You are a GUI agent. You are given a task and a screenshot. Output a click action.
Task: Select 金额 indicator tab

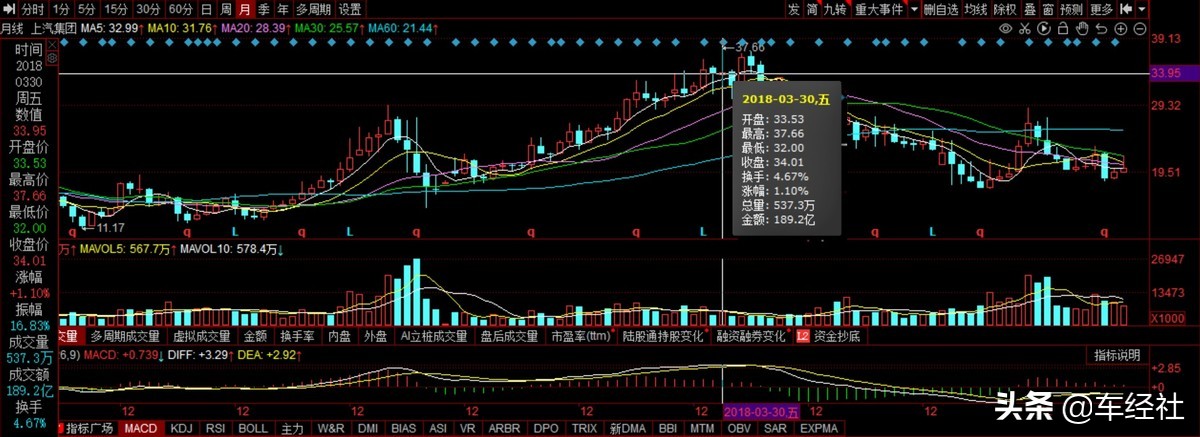[x=254, y=337]
